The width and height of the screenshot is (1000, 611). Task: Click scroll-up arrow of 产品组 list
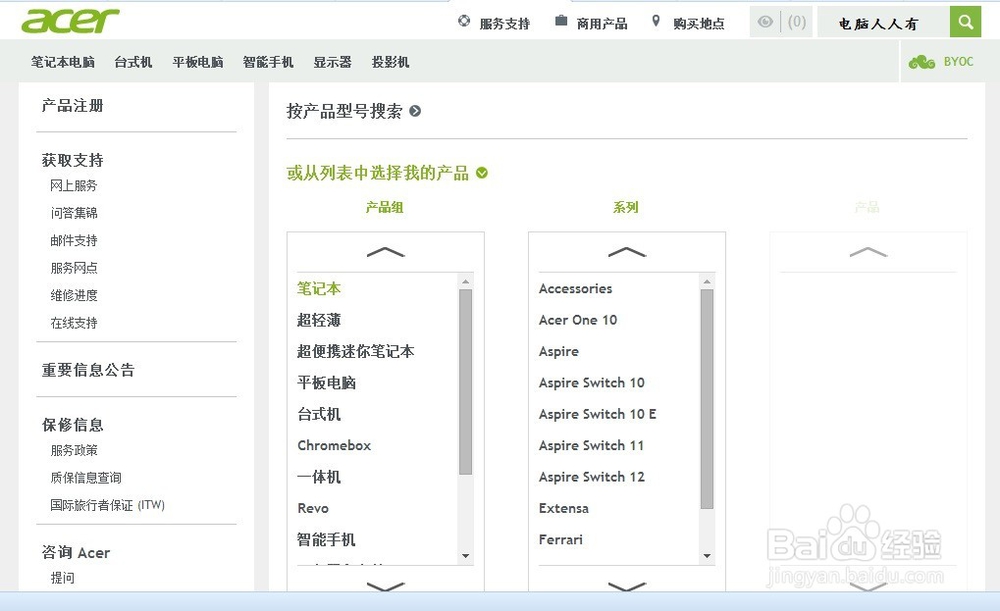pyautogui.click(x=466, y=281)
